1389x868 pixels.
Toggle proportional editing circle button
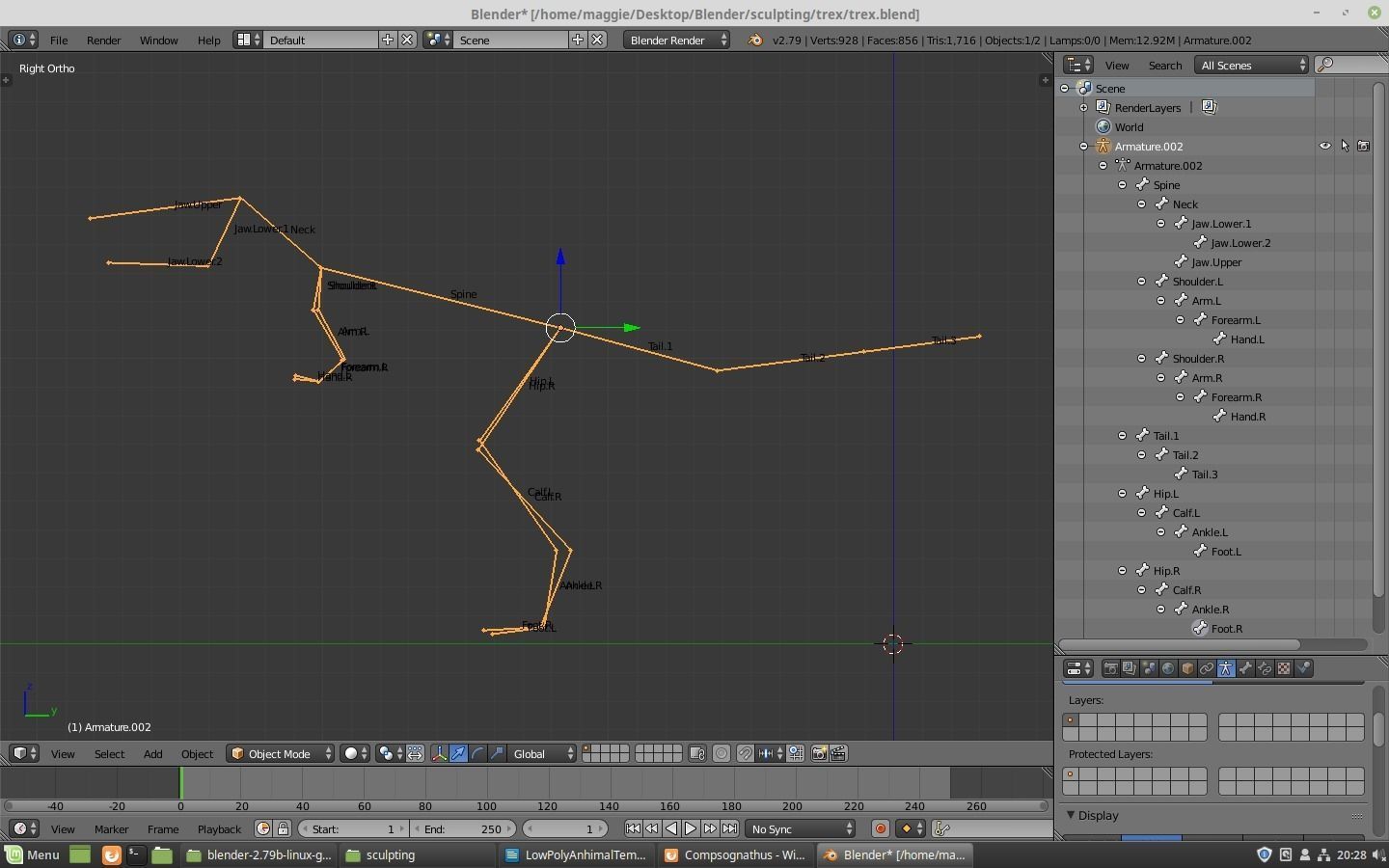click(x=722, y=753)
